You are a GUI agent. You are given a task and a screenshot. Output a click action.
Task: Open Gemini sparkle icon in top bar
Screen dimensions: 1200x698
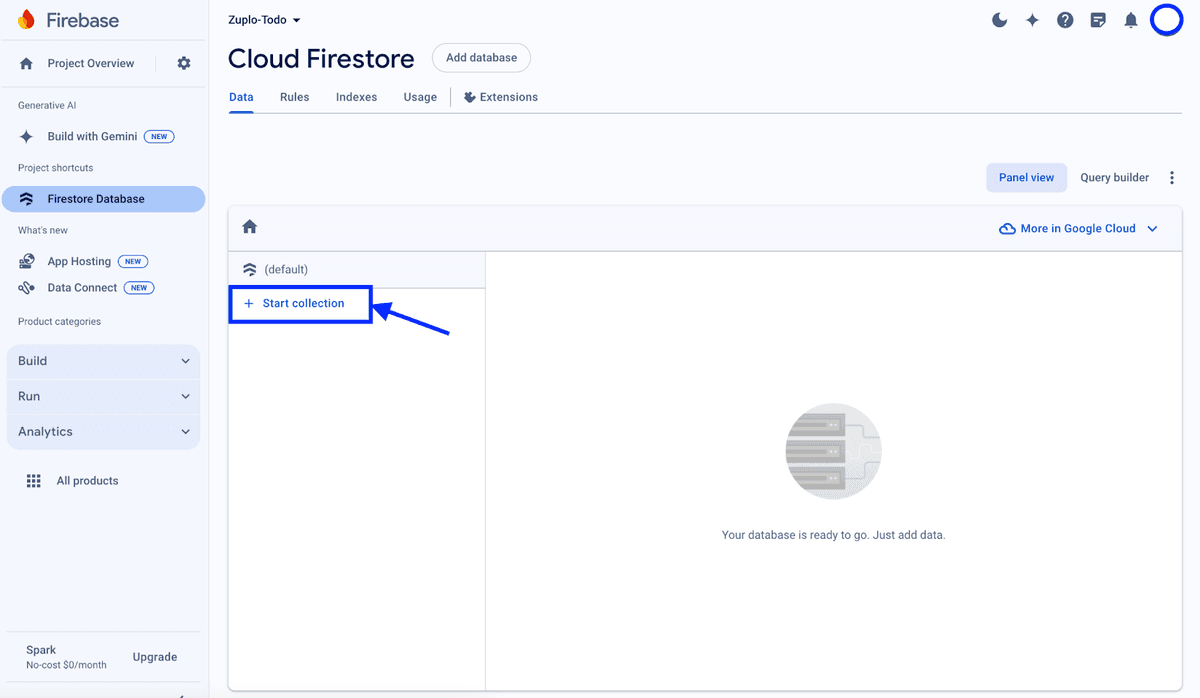[x=1032, y=20]
